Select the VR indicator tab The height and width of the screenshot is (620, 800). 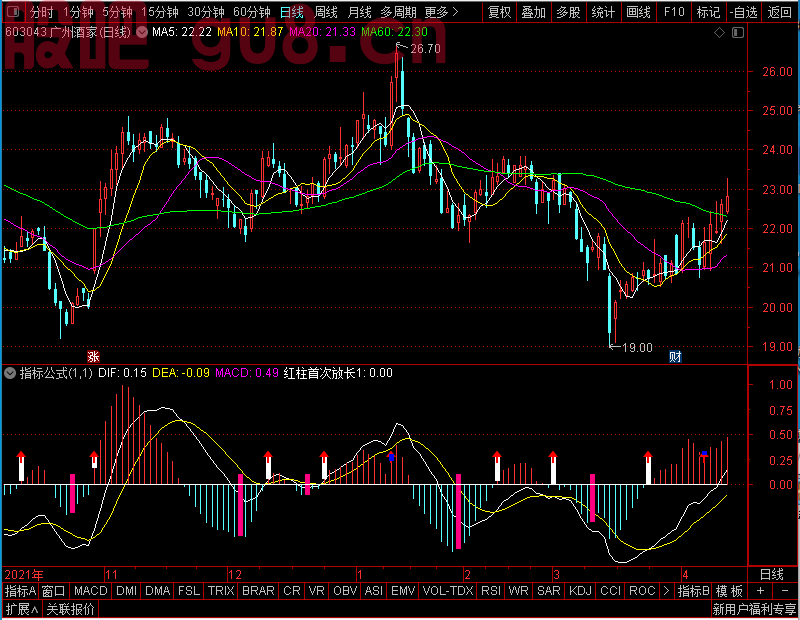pyautogui.click(x=317, y=591)
